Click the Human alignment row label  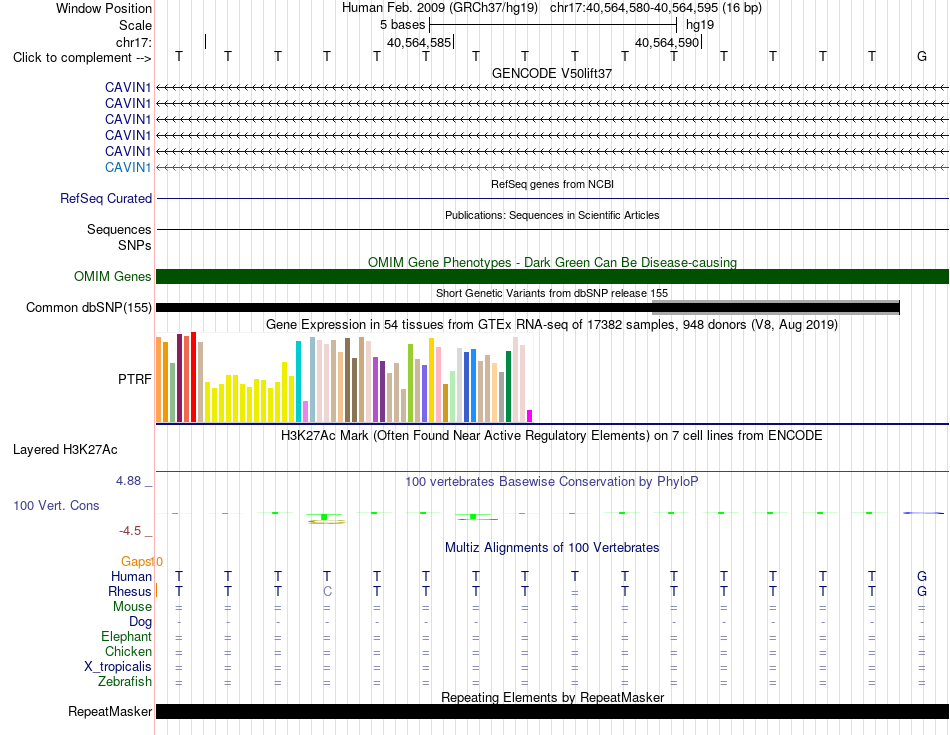(131, 576)
